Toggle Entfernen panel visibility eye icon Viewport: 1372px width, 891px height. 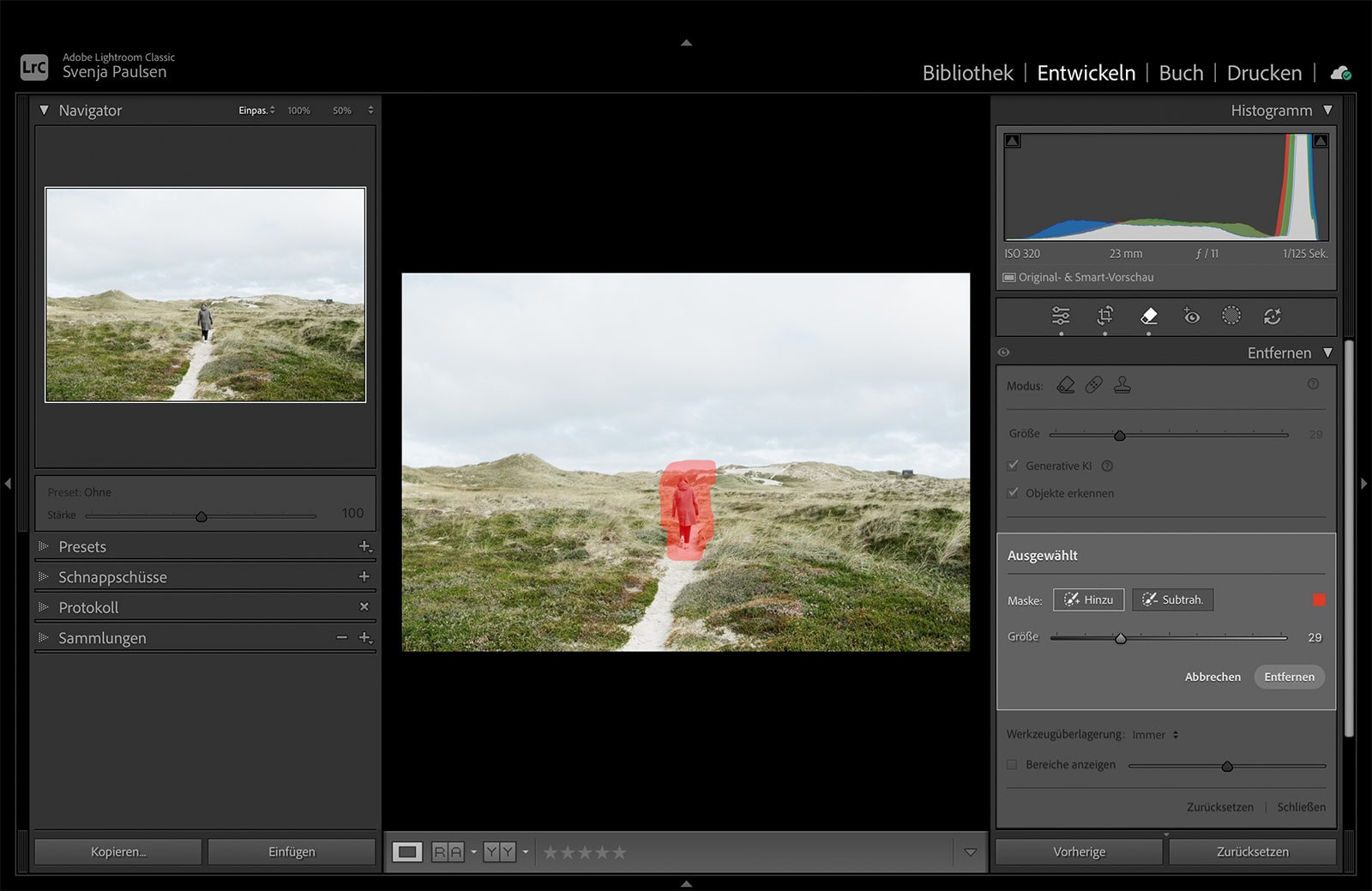(1004, 352)
